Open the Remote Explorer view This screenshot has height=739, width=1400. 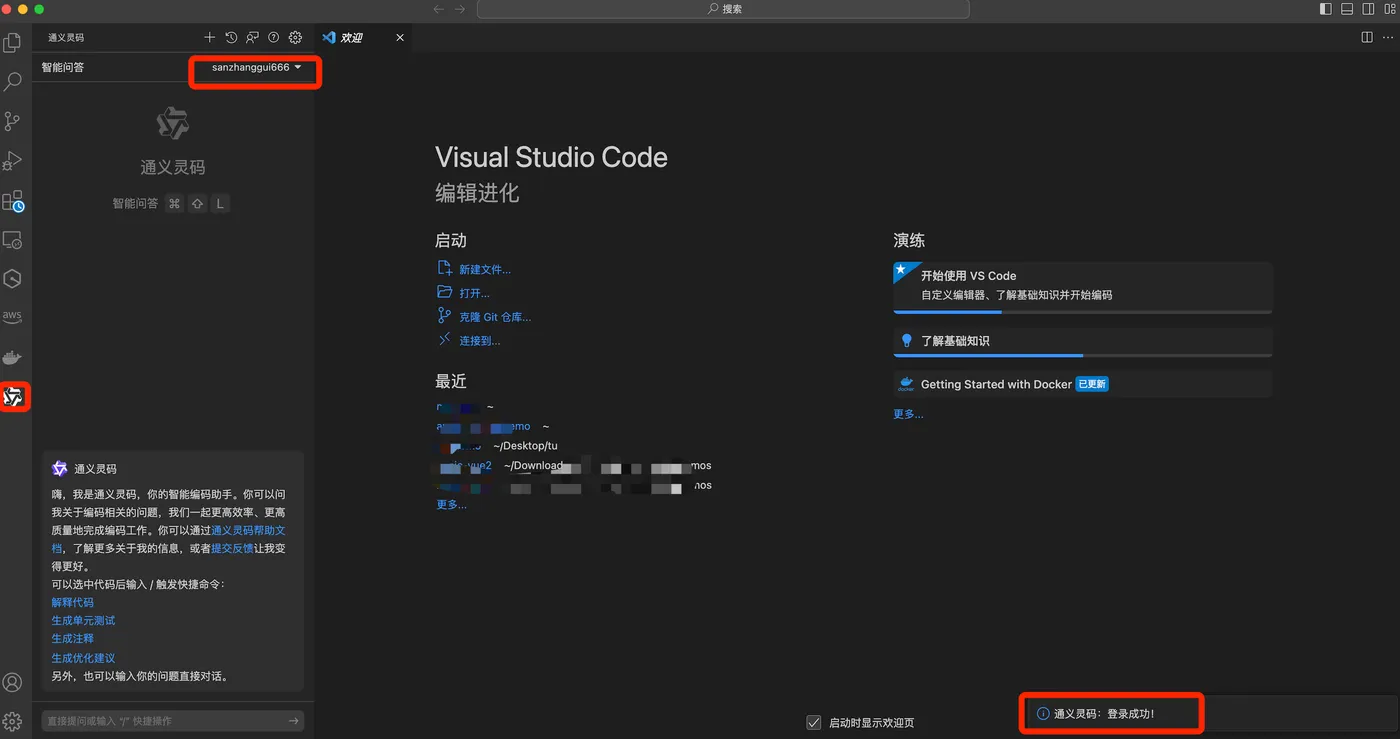pyautogui.click(x=12, y=241)
